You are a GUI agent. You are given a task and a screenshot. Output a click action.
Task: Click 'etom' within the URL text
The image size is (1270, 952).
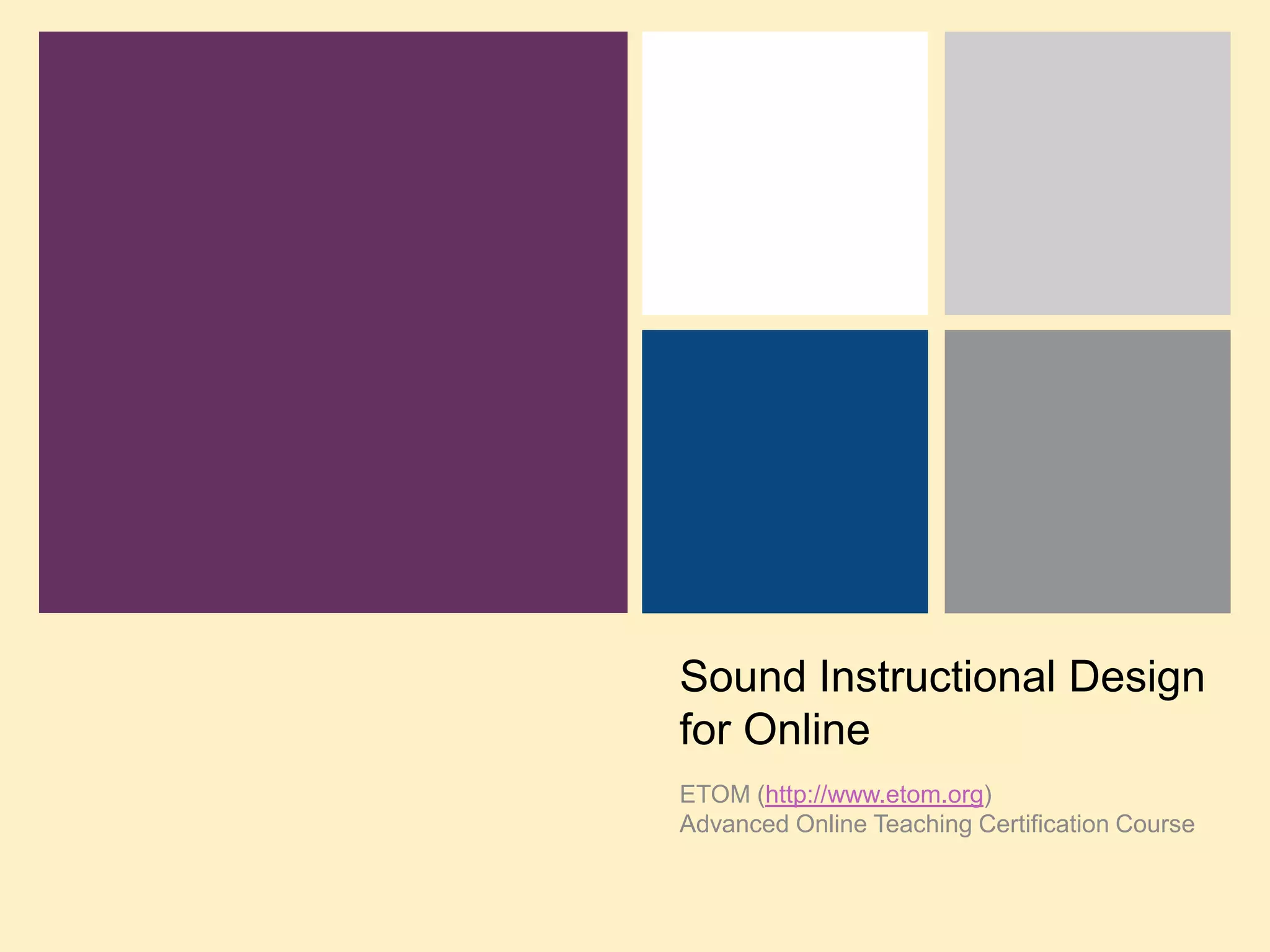click(912, 794)
